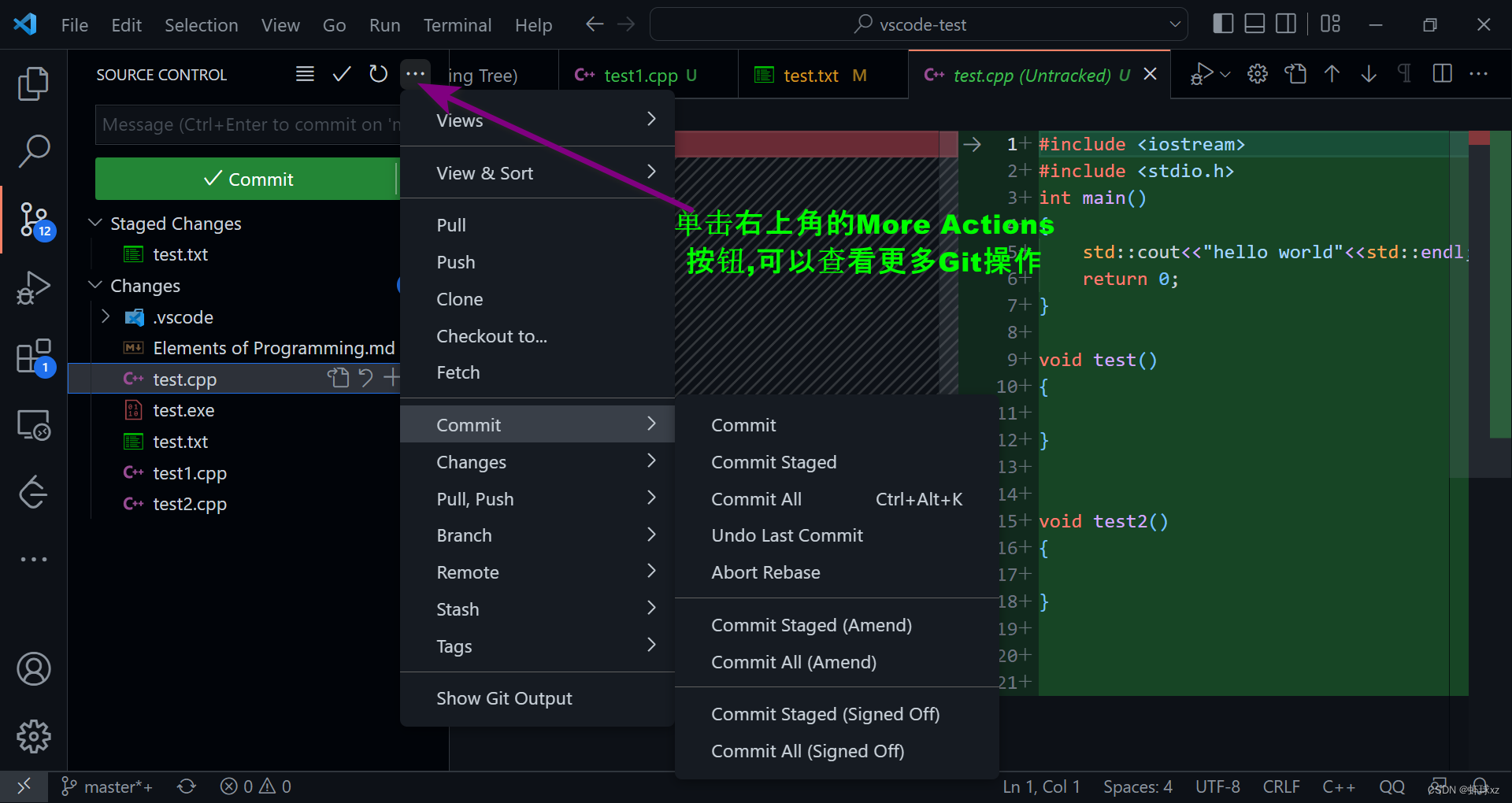The image size is (1512, 803).
Task: Expand the Pull, Push submenu
Action: tap(538, 498)
